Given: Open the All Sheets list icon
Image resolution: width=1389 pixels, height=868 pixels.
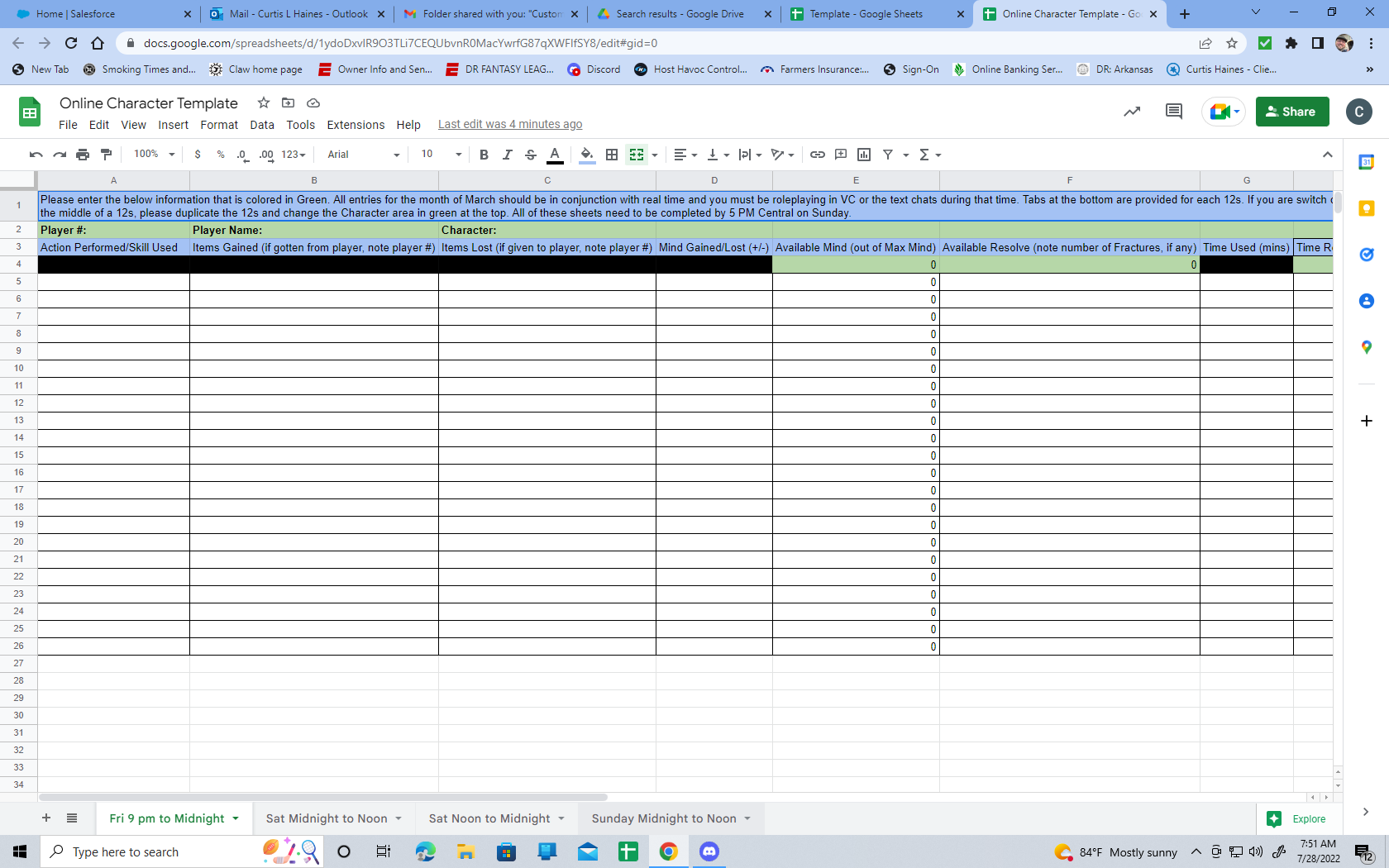Looking at the screenshot, I should 72,818.
